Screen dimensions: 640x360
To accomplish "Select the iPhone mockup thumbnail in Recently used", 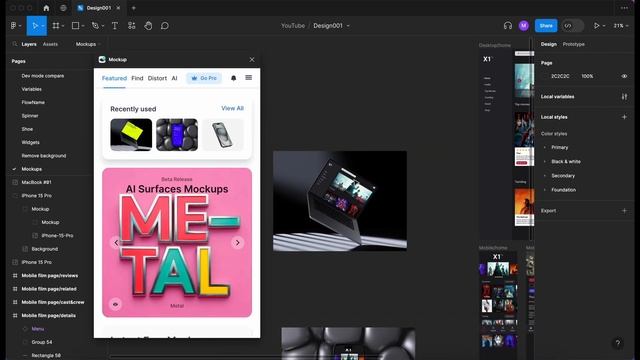I will [223, 135].
